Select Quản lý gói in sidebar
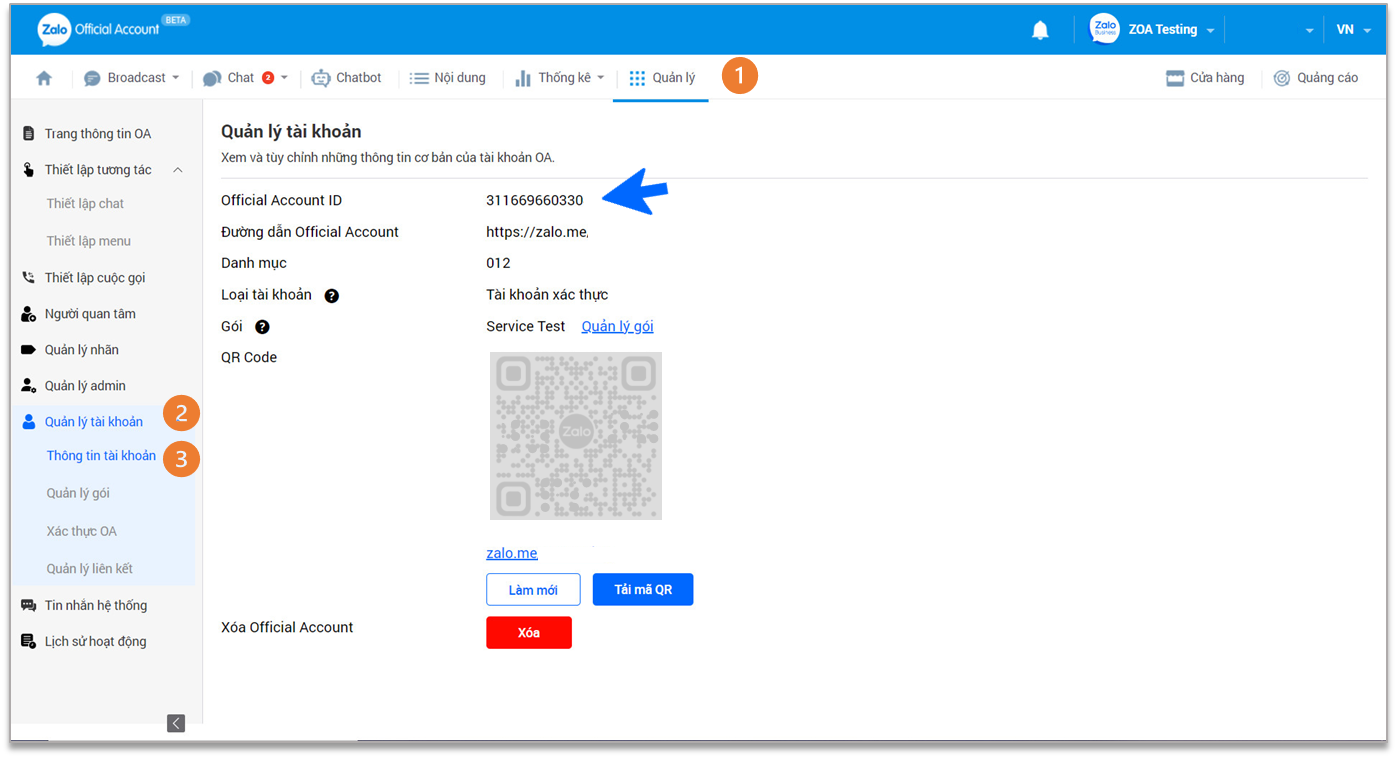1397x758 pixels. click(x=78, y=493)
